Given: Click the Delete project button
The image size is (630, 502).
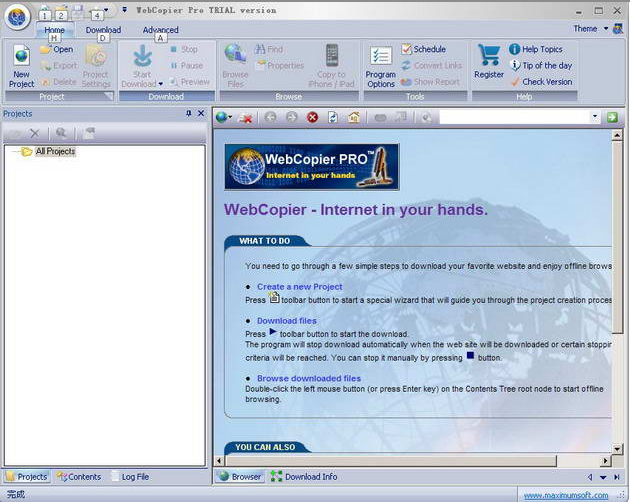Looking at the screenshot, I should pos(59,82).
